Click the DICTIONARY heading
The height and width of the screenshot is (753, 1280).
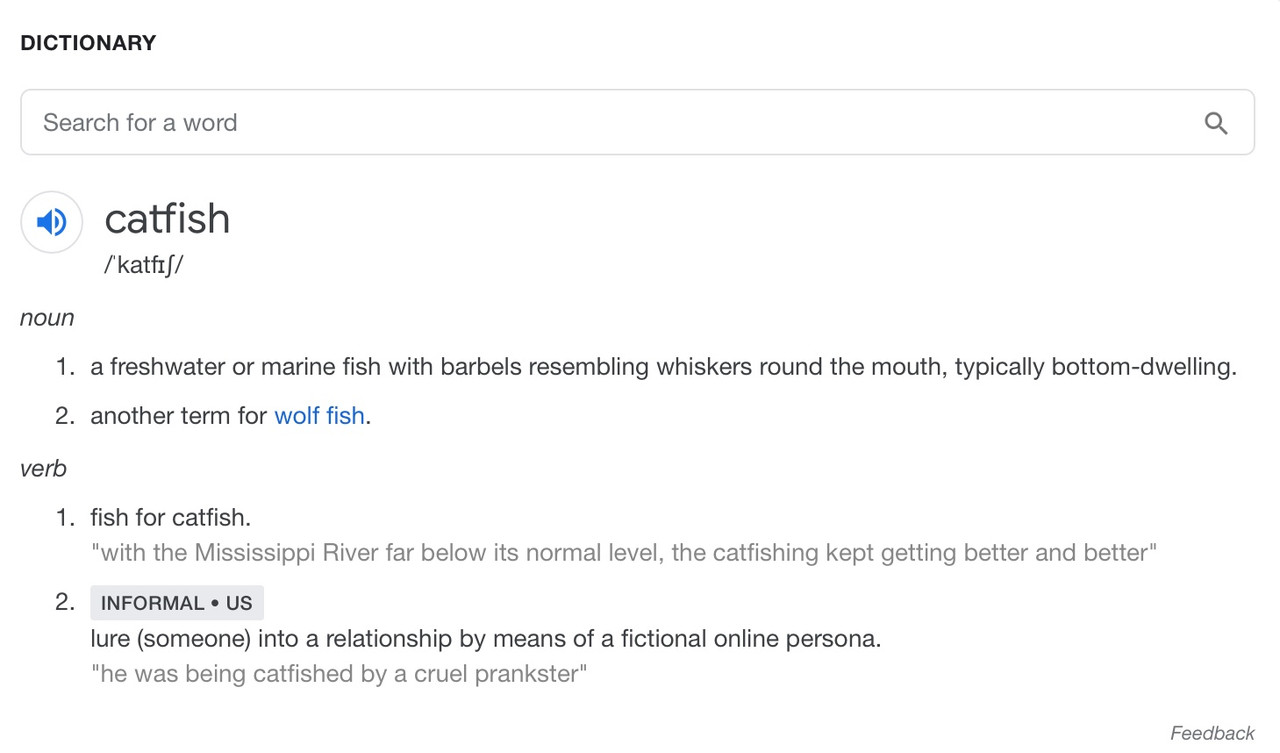[88, 43]
